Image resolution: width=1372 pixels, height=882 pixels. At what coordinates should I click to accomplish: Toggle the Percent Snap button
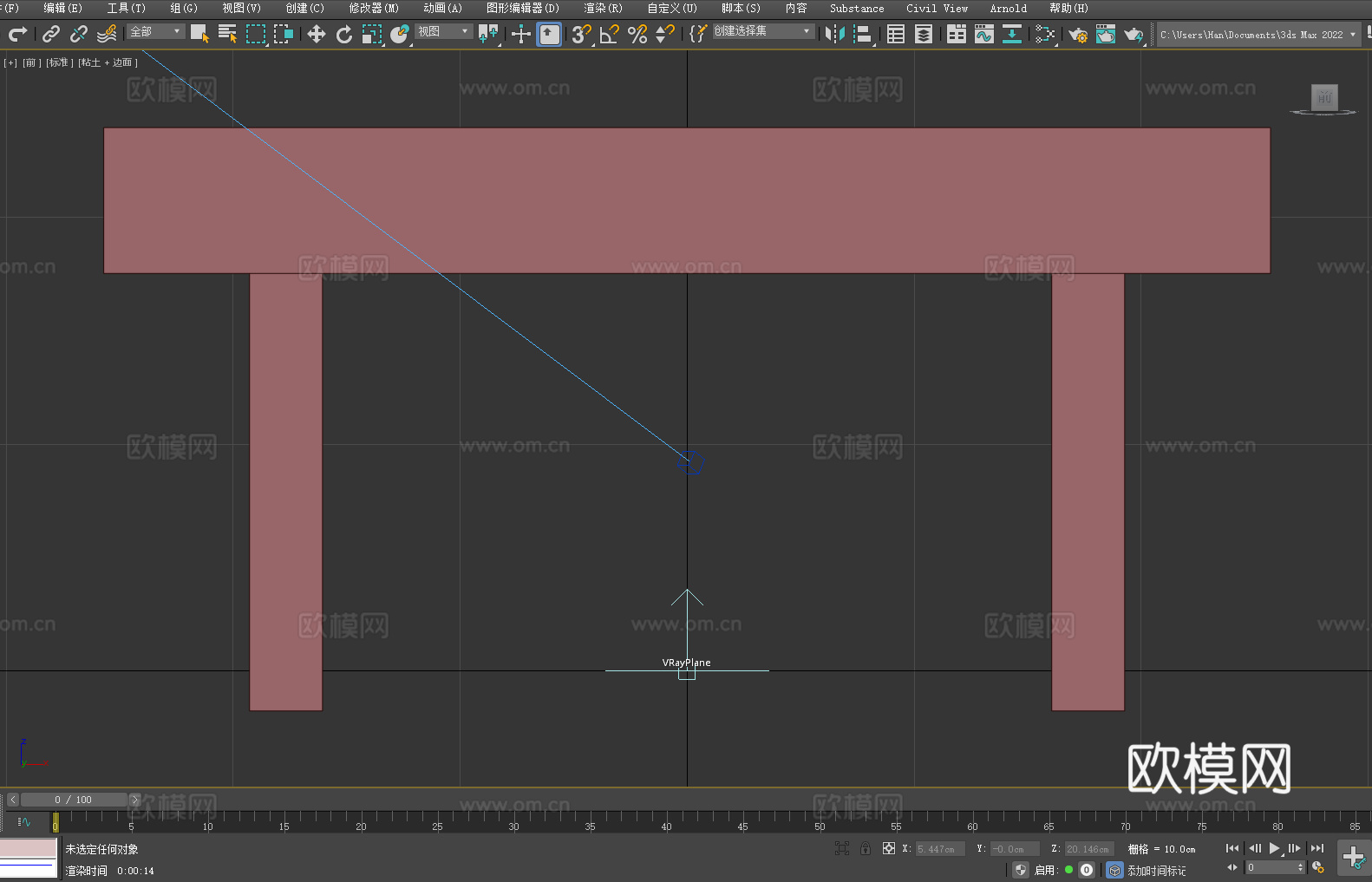[637, 34]
